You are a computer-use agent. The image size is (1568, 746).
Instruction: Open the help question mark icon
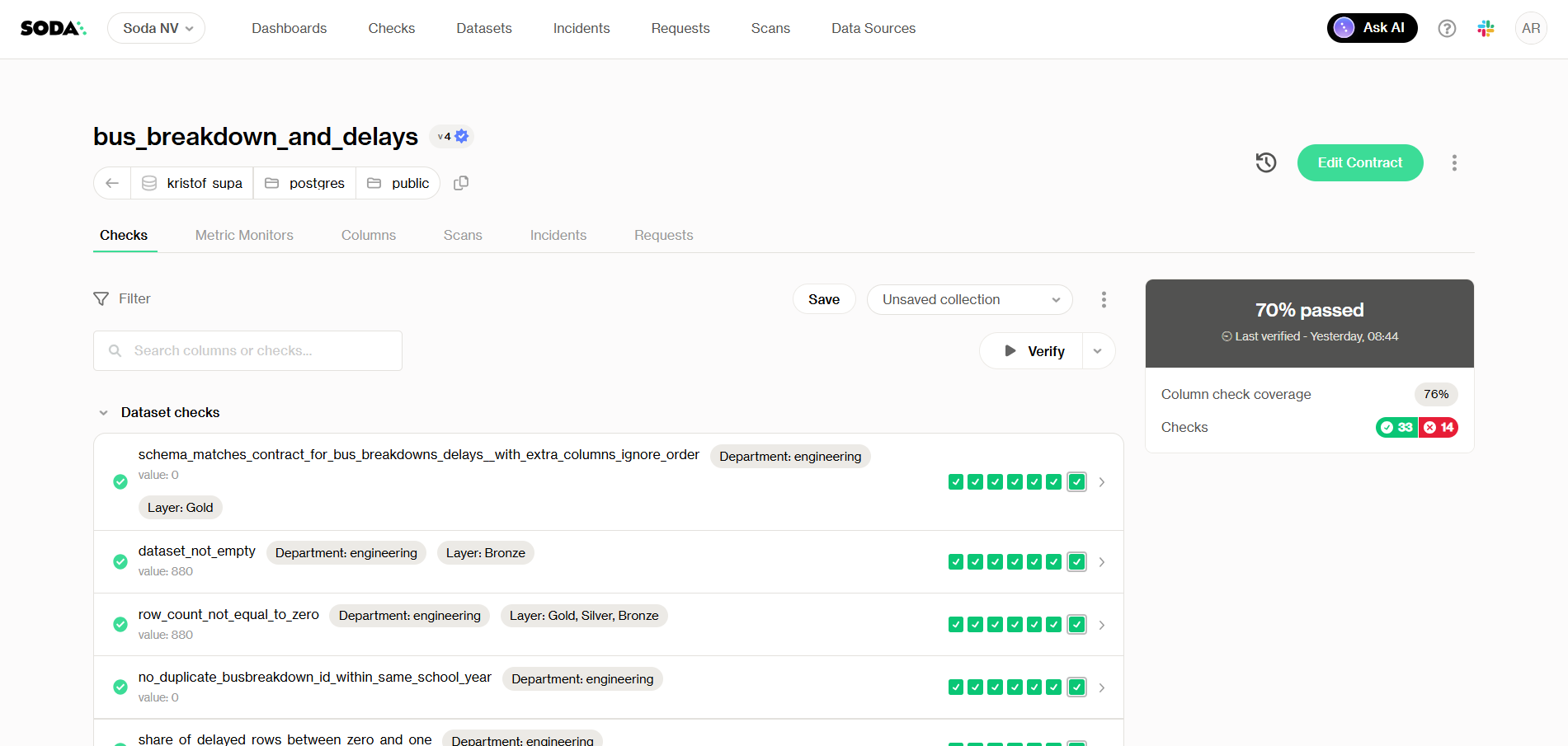point(1446,29)
